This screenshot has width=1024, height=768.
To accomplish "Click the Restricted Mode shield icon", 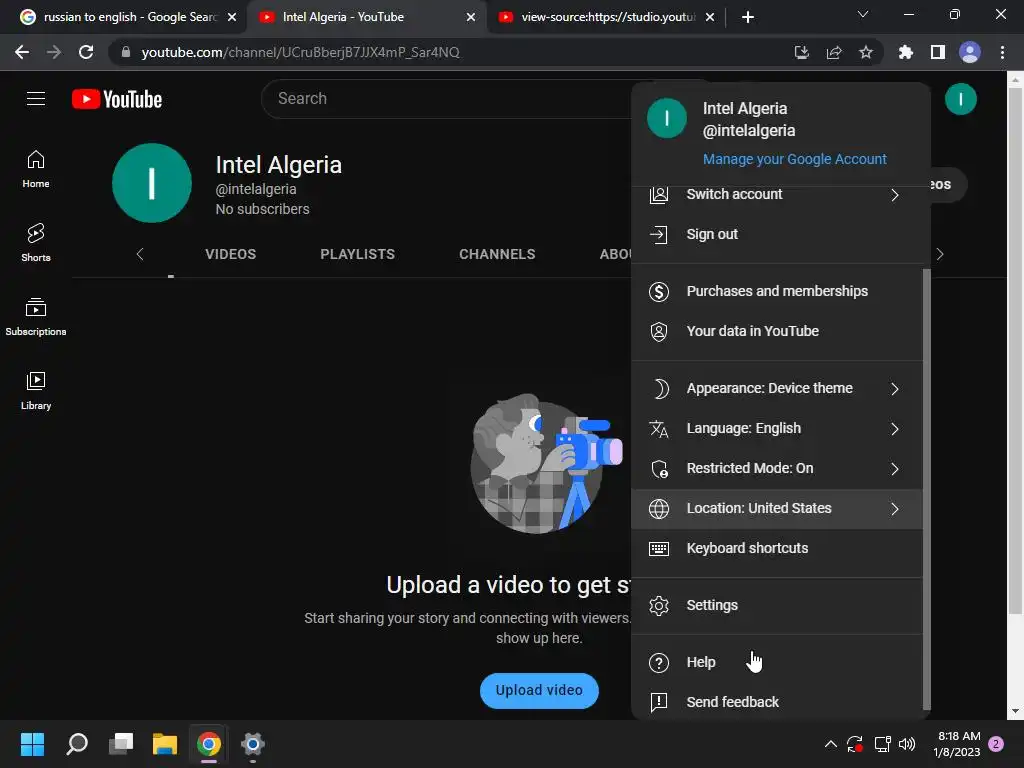I will [659, 468].
